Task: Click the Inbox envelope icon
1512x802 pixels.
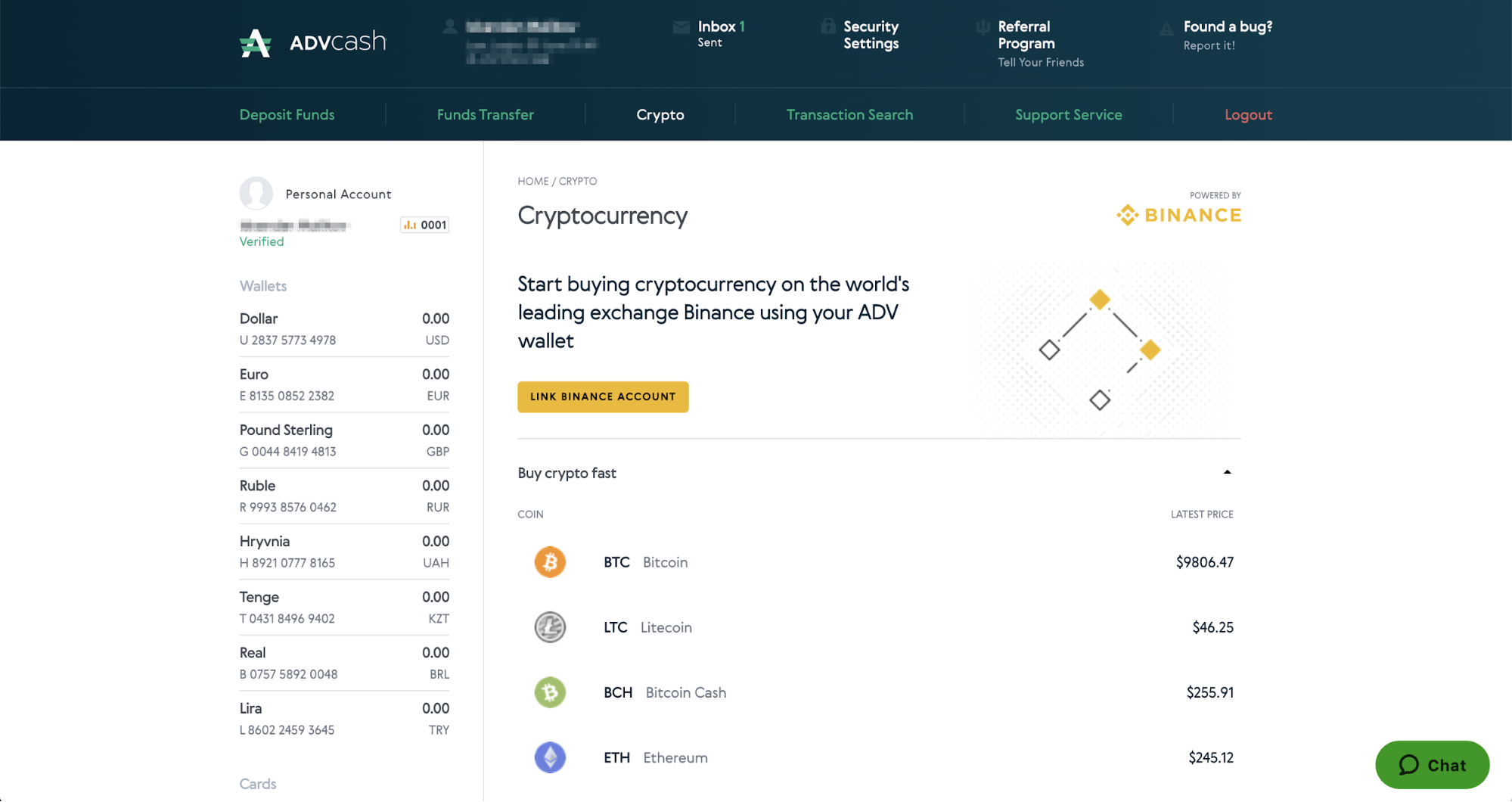Action: pos(681,27)
